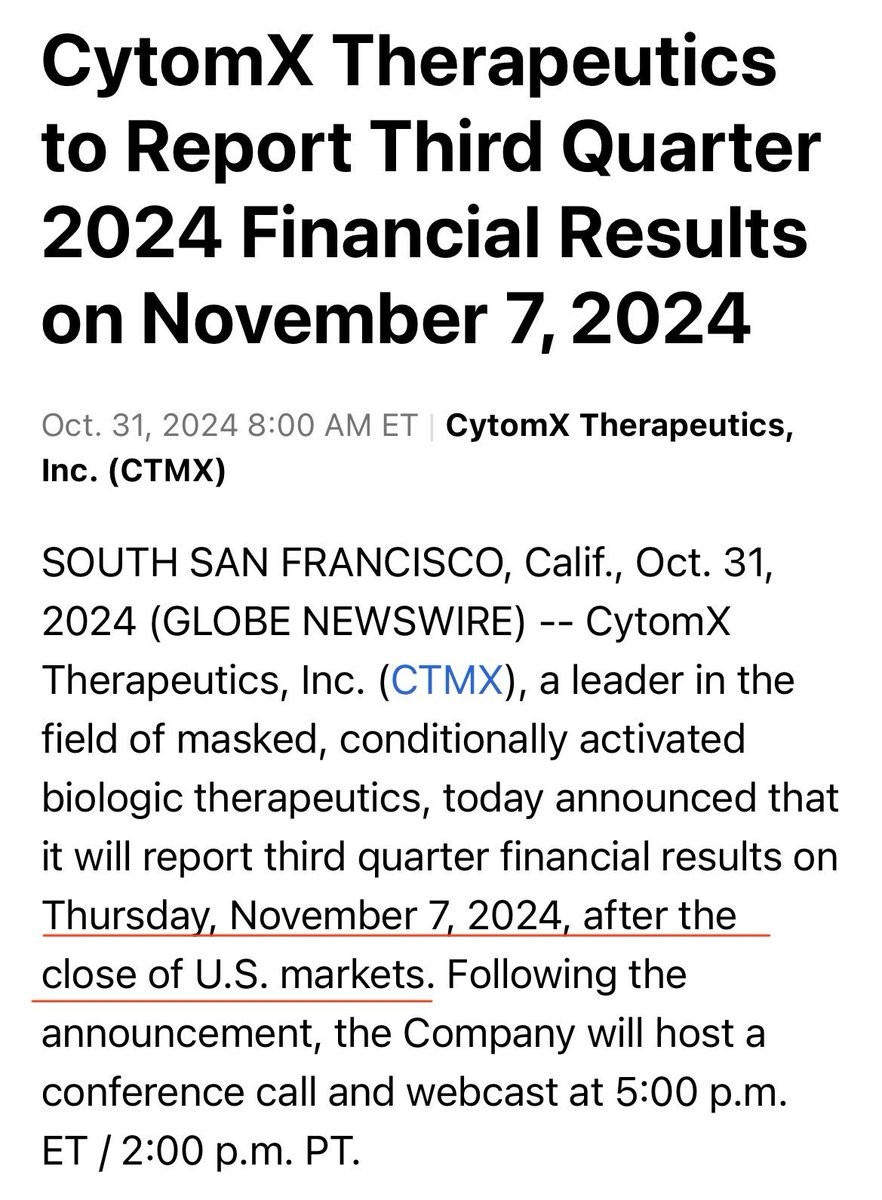
Task: Click the words Following the
Action: pyautogui.click(x=567, y=974)
